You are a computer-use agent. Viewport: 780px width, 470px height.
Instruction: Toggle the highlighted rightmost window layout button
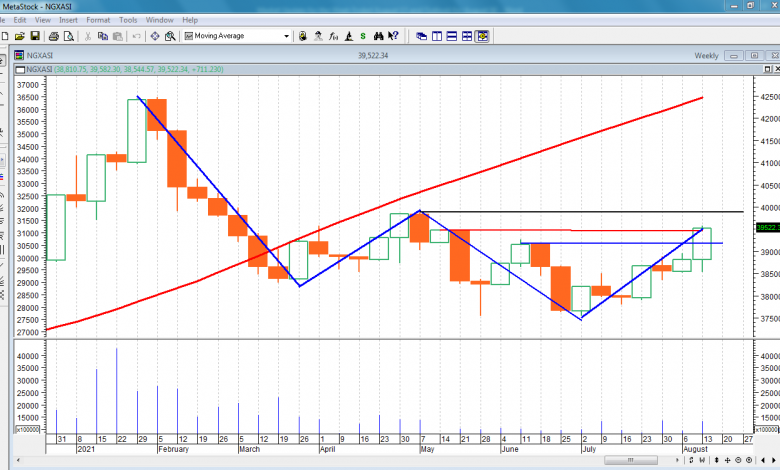pyautogui.click(x=482, y=36)
